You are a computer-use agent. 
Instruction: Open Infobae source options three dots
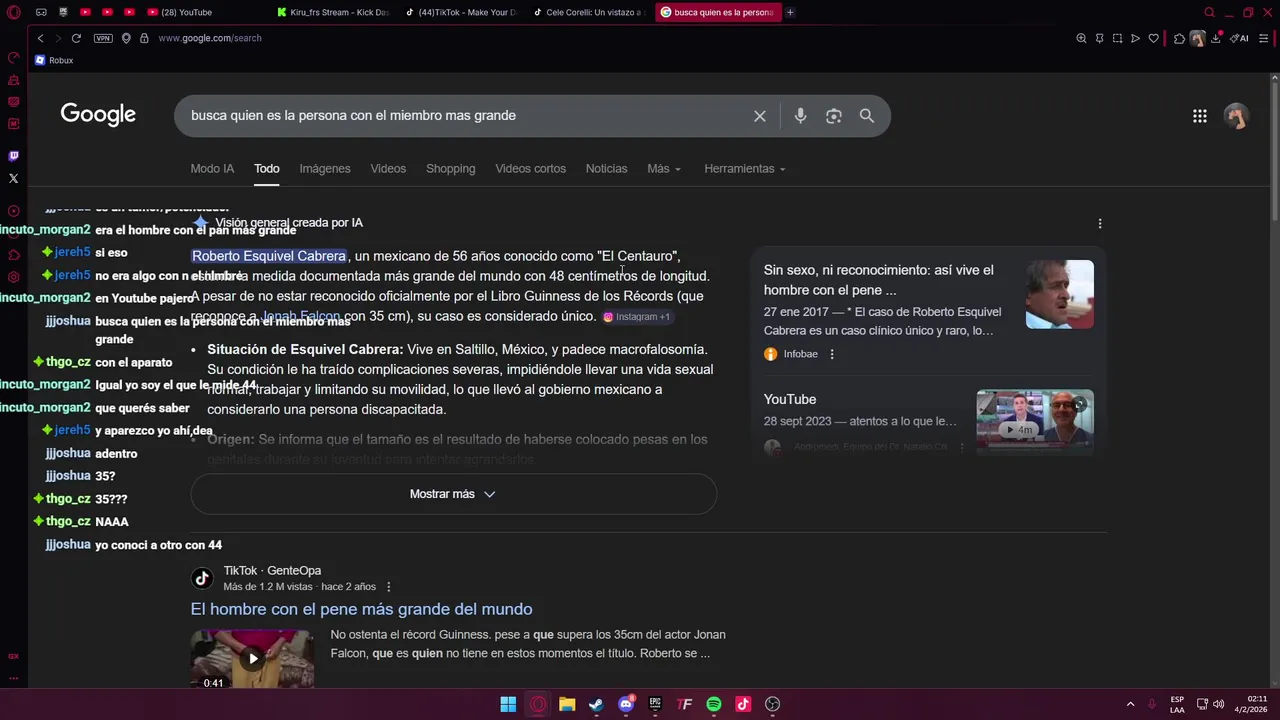coord(832,354)
